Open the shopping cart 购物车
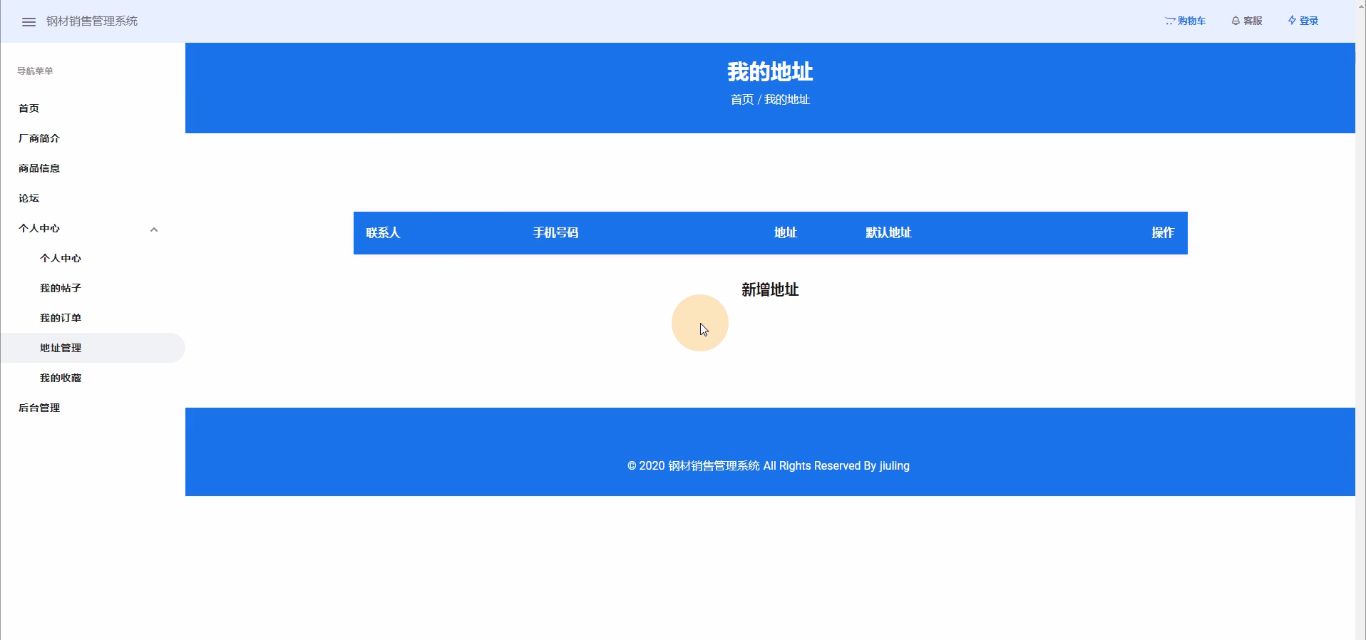The height and width of the screenshot is (640, 1366). pyautogui.click(x=1185, y=21)
